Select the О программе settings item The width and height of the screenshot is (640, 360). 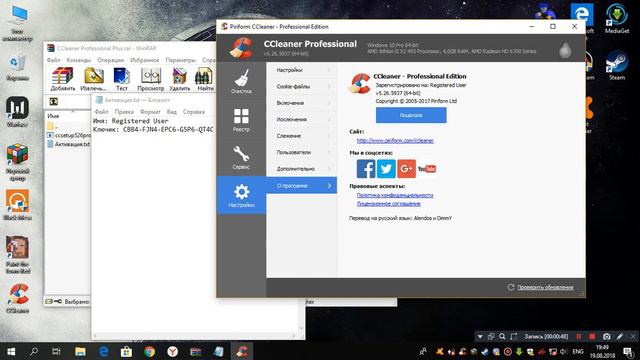(x=302, y=185)
